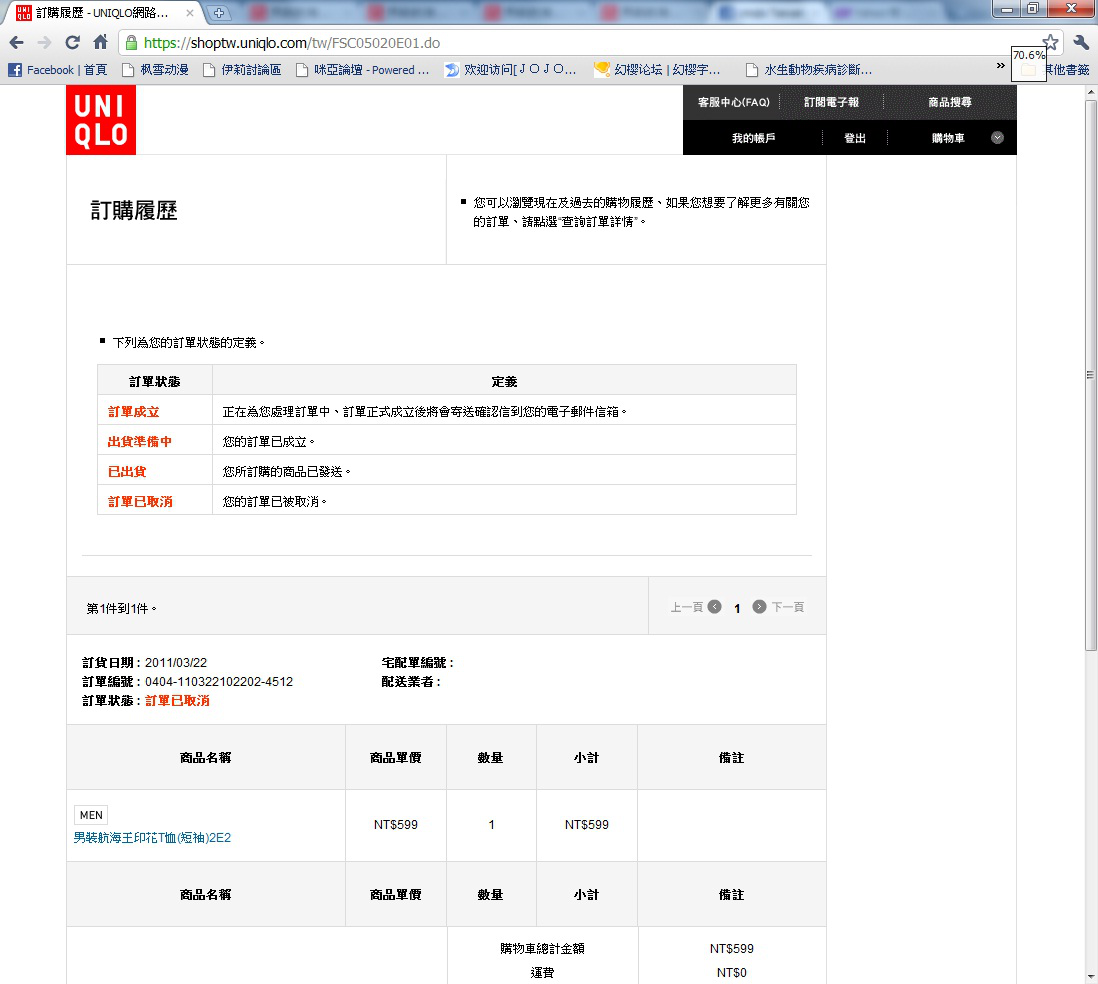Click the vertical scrollbar down arrow
Viewport: 1098px width, 984px height.
coord(1091,976)
